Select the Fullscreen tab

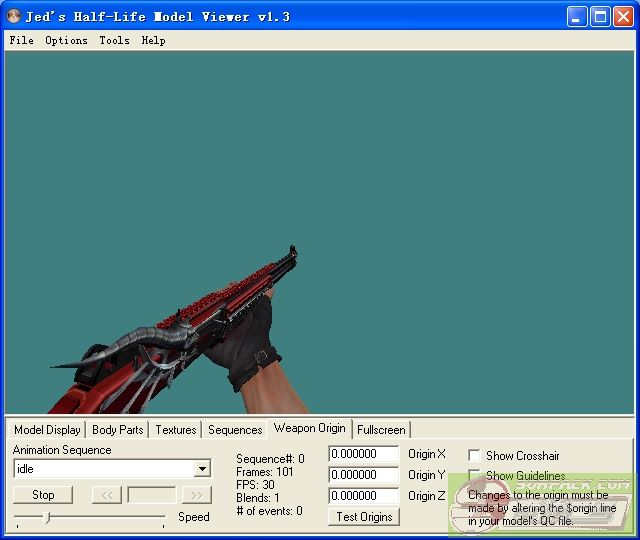tap(381, 430)
